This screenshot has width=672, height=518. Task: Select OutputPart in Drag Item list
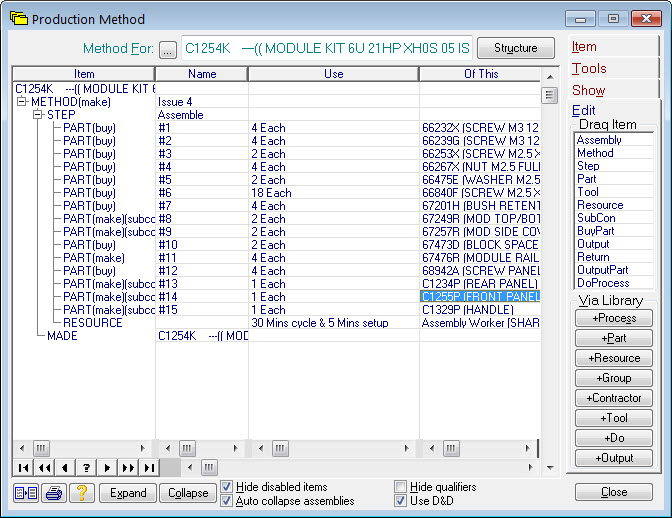click(614, 270)
